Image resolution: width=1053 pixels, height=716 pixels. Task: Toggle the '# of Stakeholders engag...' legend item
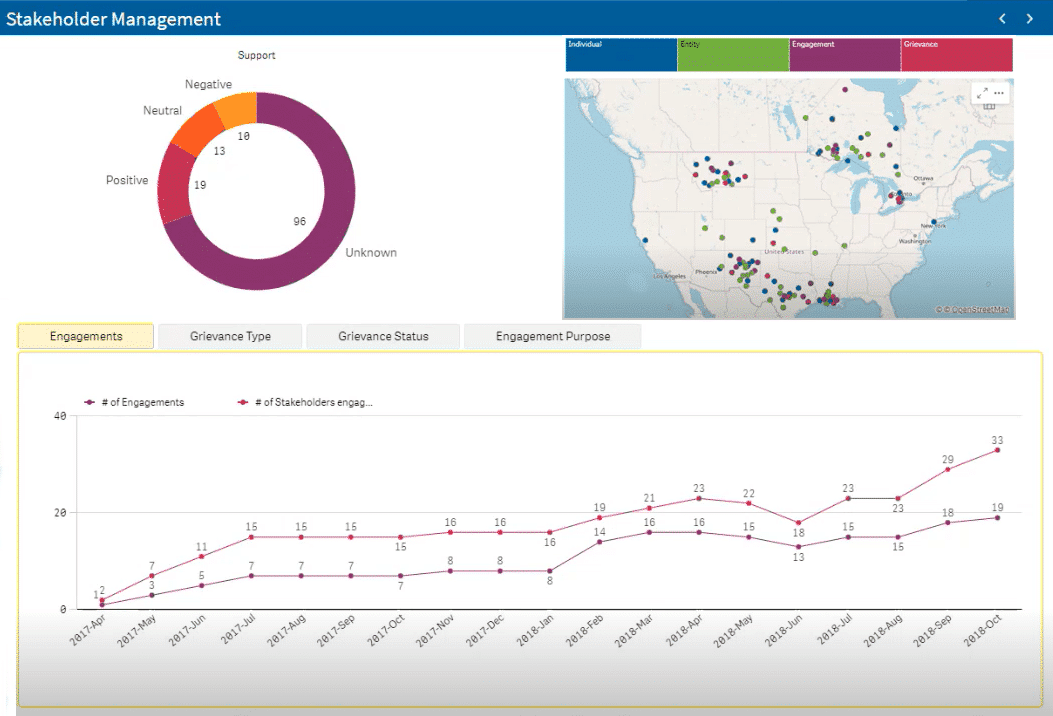point(307,402)
